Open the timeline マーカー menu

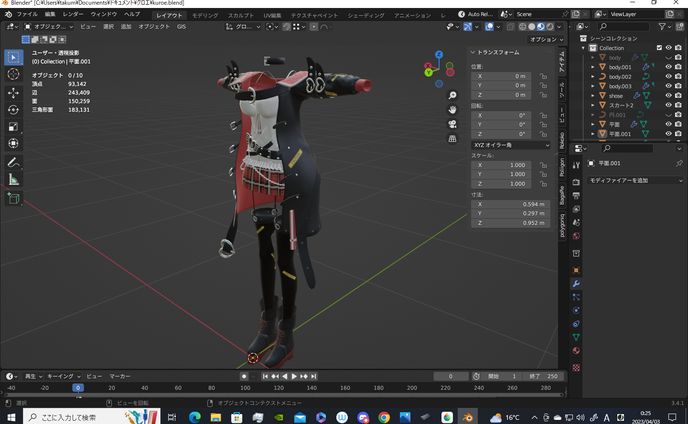120,377
